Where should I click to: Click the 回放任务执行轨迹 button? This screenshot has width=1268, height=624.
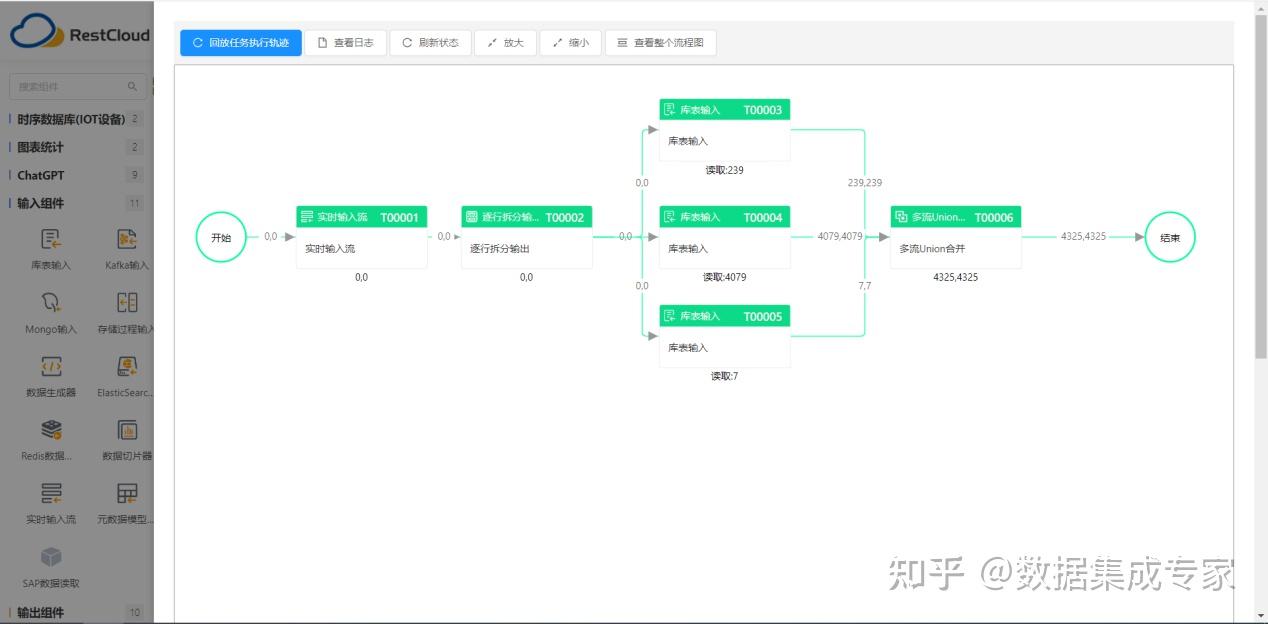pos(240,42)
